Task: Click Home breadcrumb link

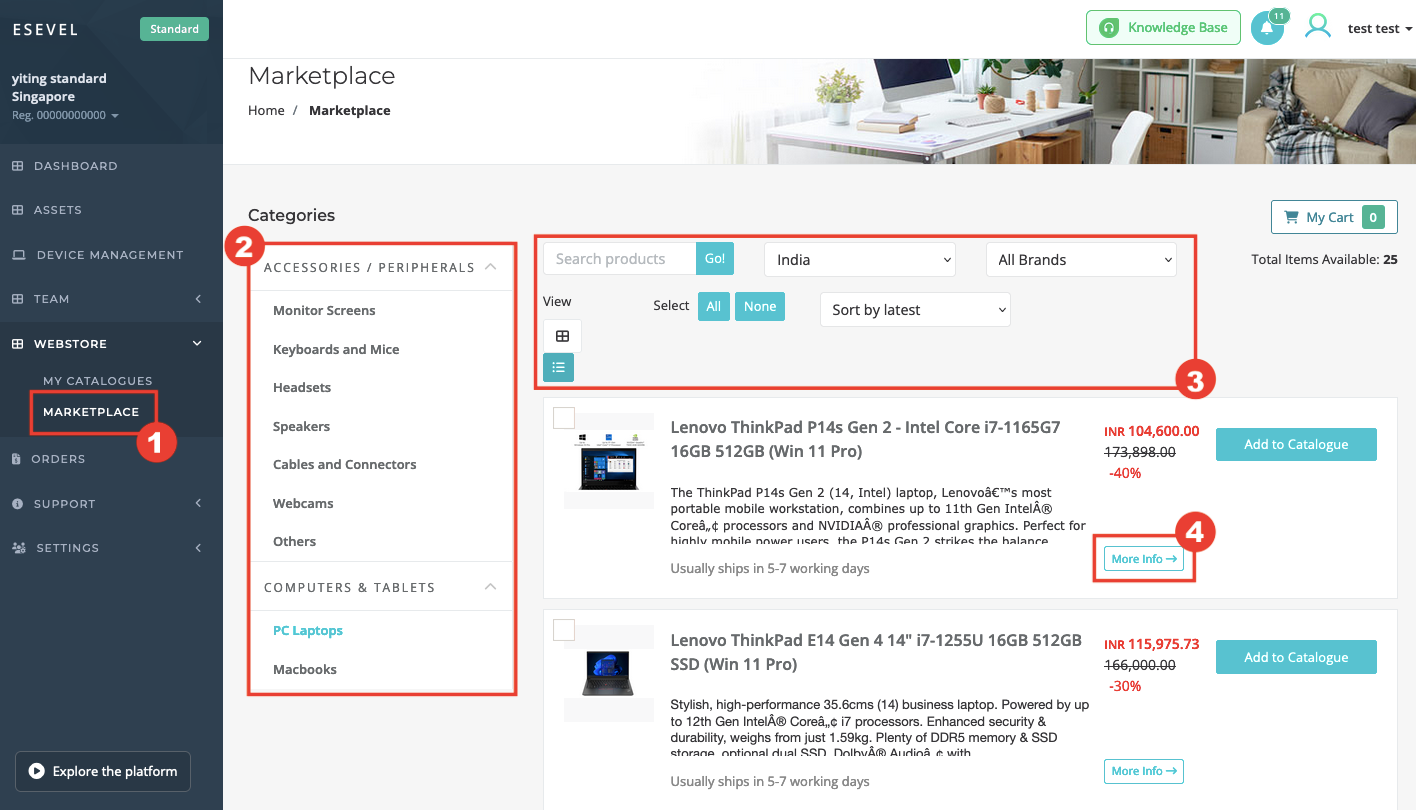Action: click(266, 110)
